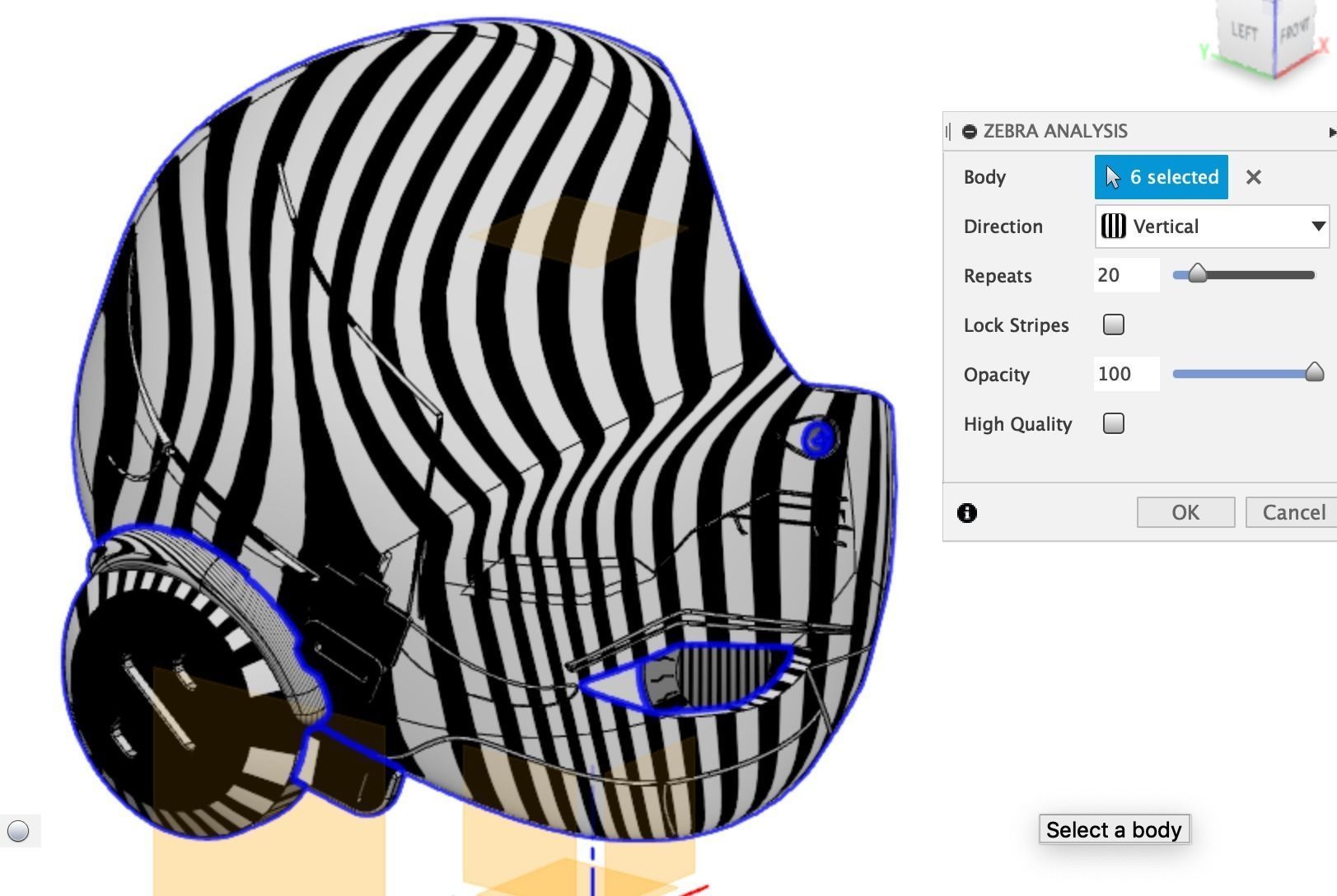The image size is (1337, 896).
Task: Open the info icon in Zebra Analysis dialog
Action: (x=967, y=513)
